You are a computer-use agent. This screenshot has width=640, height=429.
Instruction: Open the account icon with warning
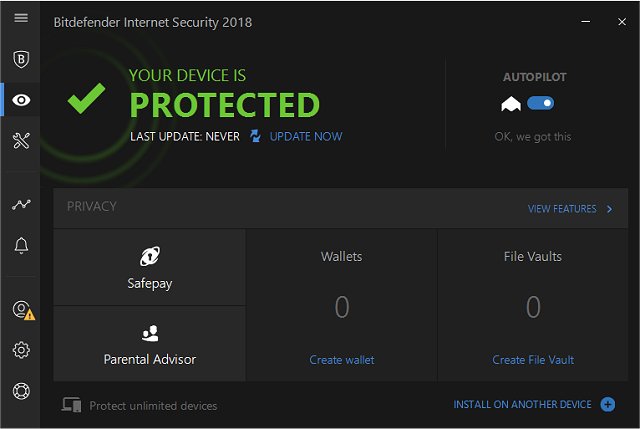(21, 310)
